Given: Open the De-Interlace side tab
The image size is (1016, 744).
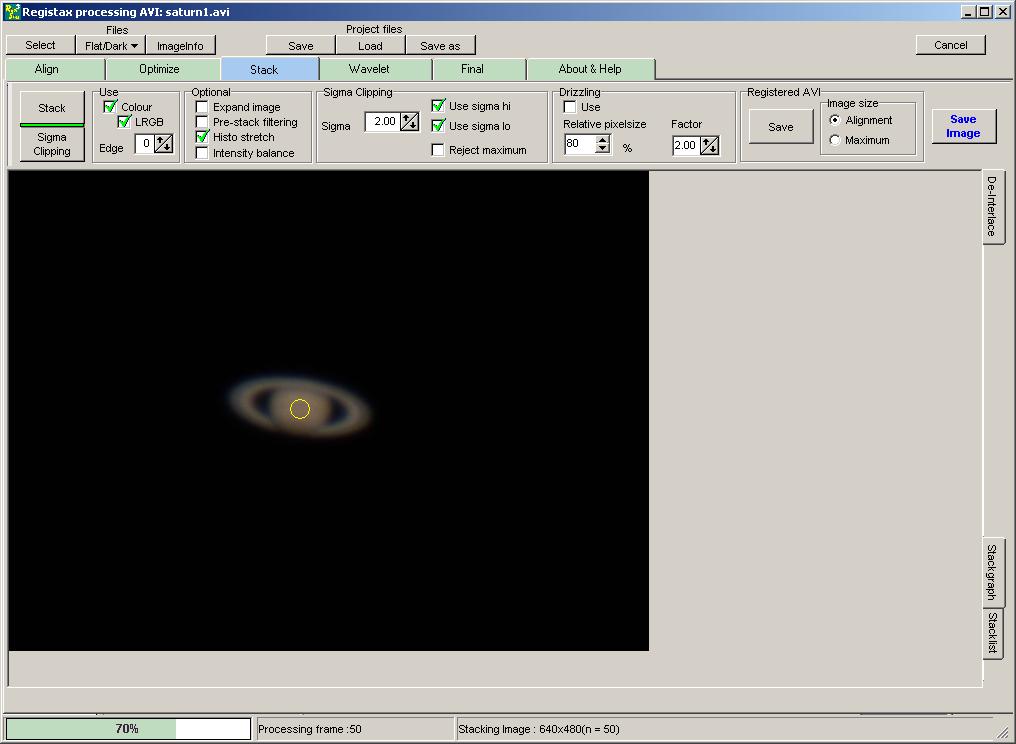Looking at the screenshot, I should tap(992, 206).
